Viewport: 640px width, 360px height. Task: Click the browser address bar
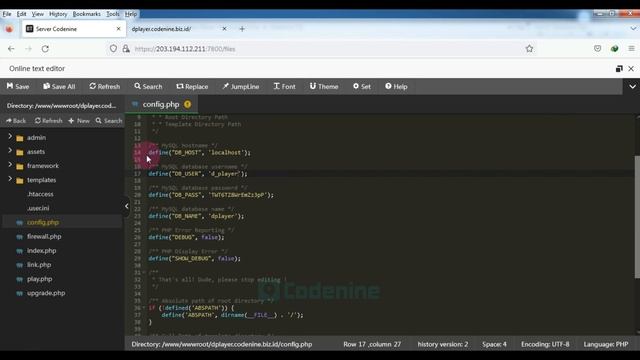click(x=322, y=49)
